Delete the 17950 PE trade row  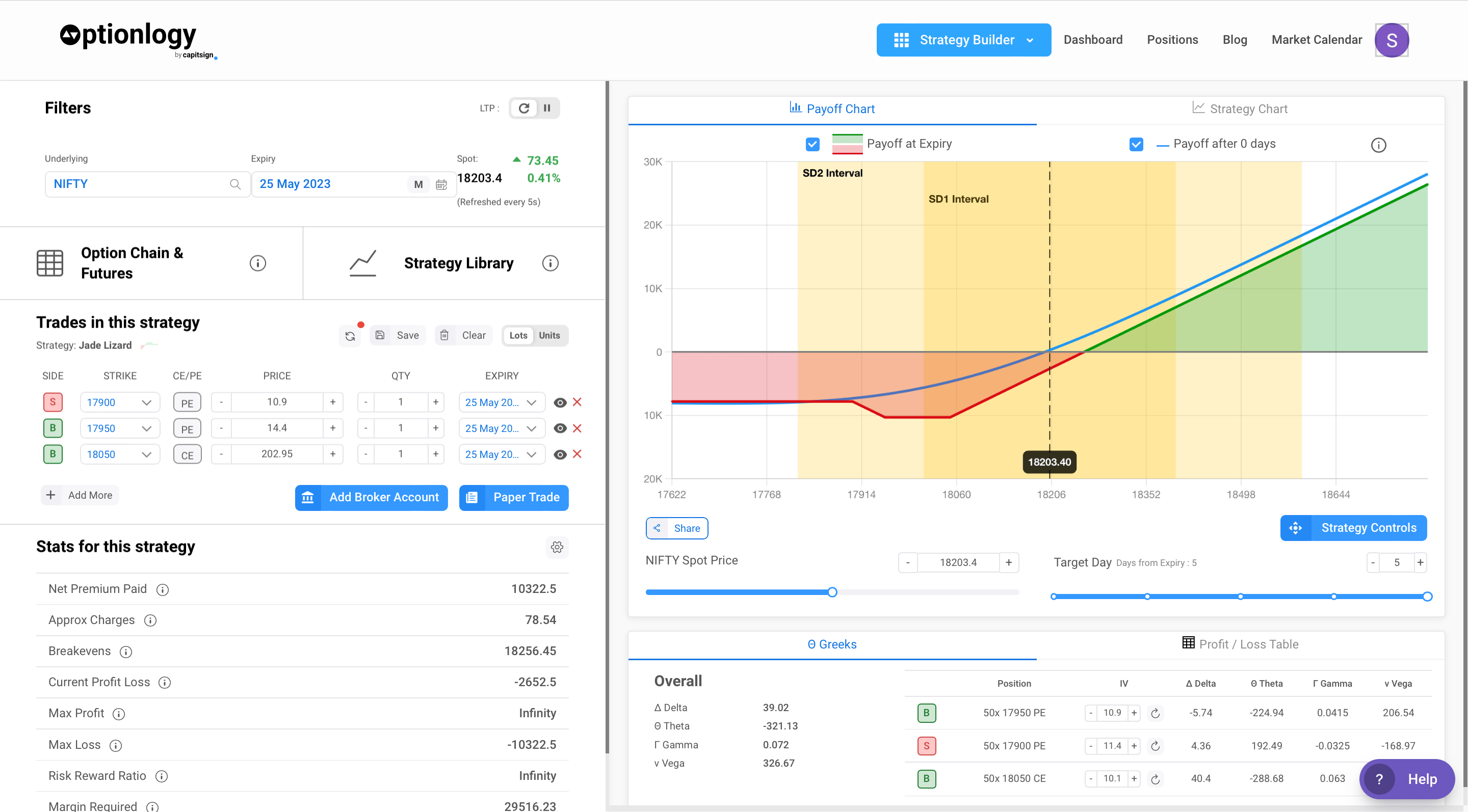[576, 428]
